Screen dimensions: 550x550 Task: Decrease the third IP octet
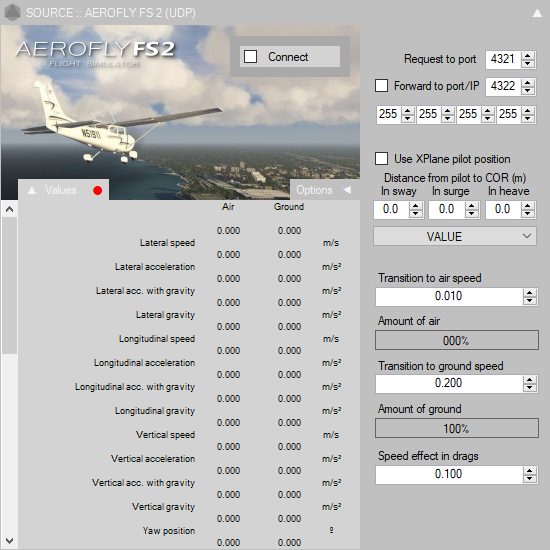[x=488, y=119]
